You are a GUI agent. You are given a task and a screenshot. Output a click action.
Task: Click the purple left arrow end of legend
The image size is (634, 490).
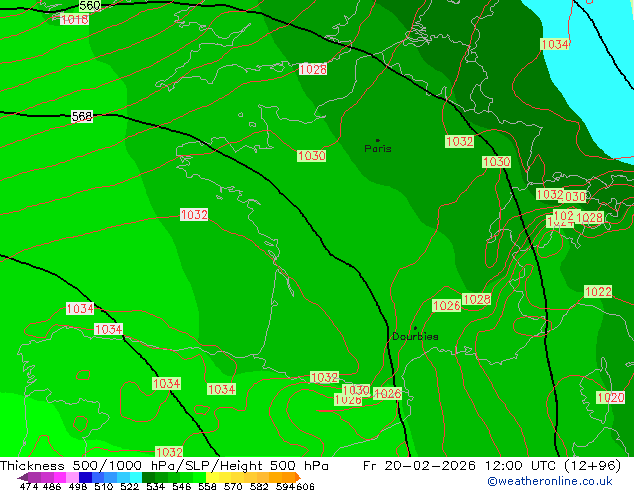23,477
